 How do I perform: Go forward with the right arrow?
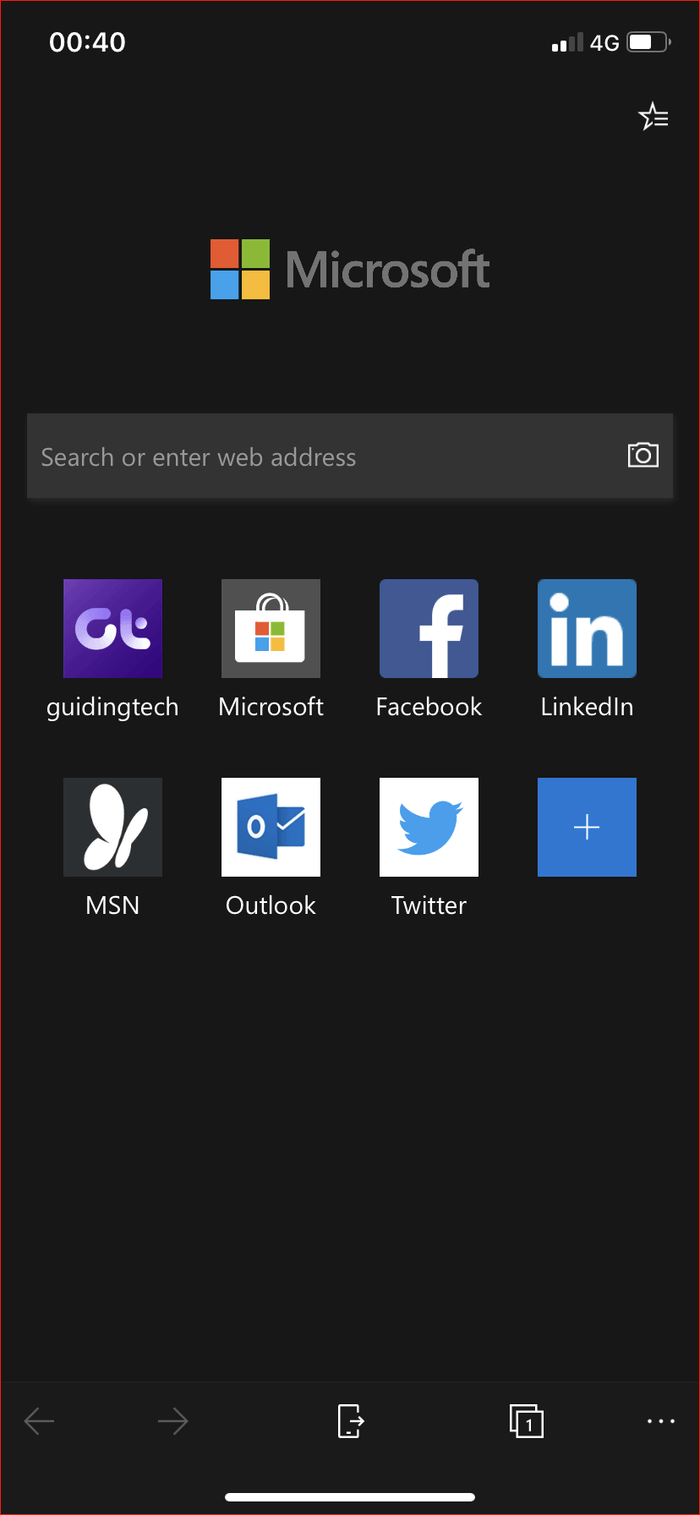pyautogui.click(x=173, y=1421)
